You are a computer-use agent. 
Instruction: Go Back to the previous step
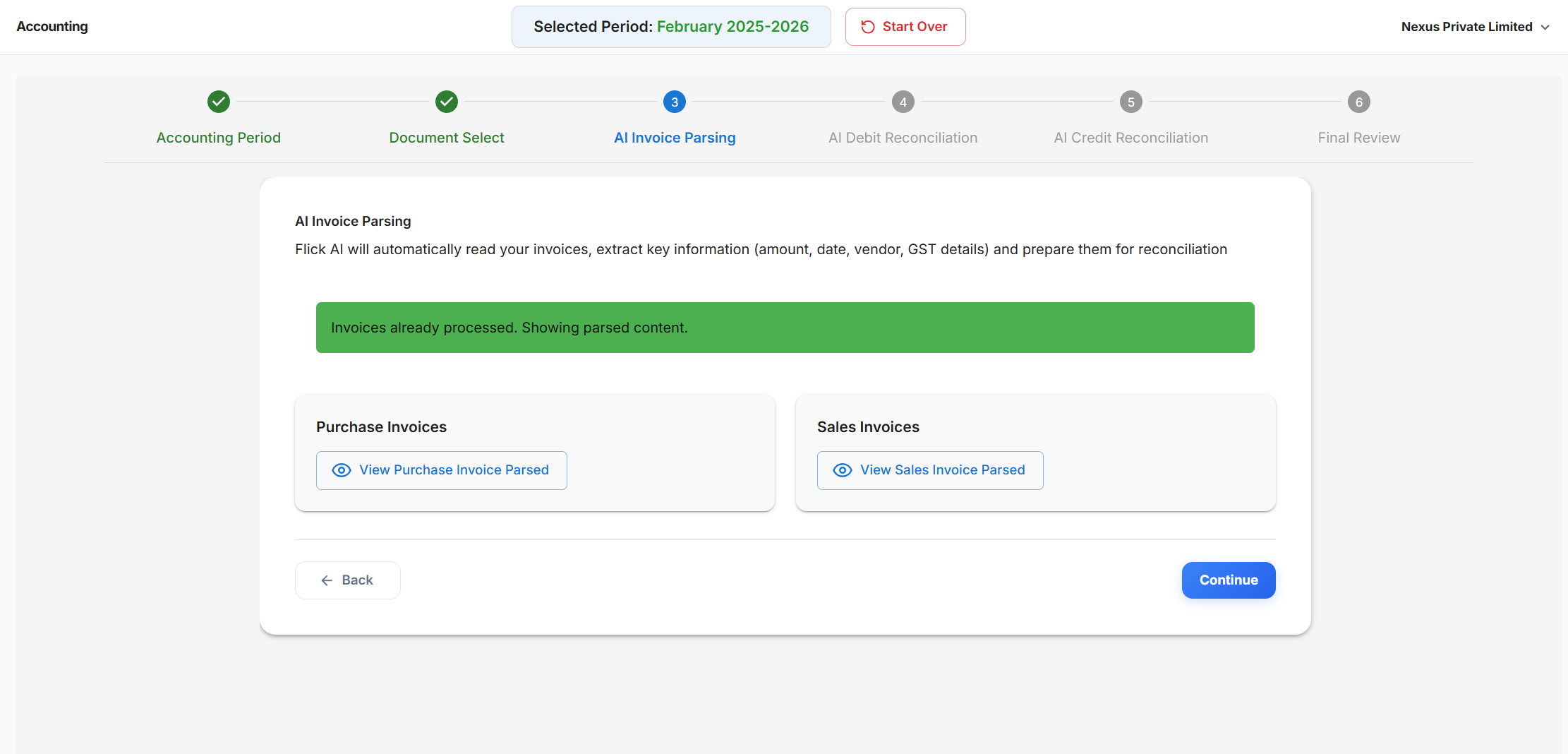tap(348, 580)
